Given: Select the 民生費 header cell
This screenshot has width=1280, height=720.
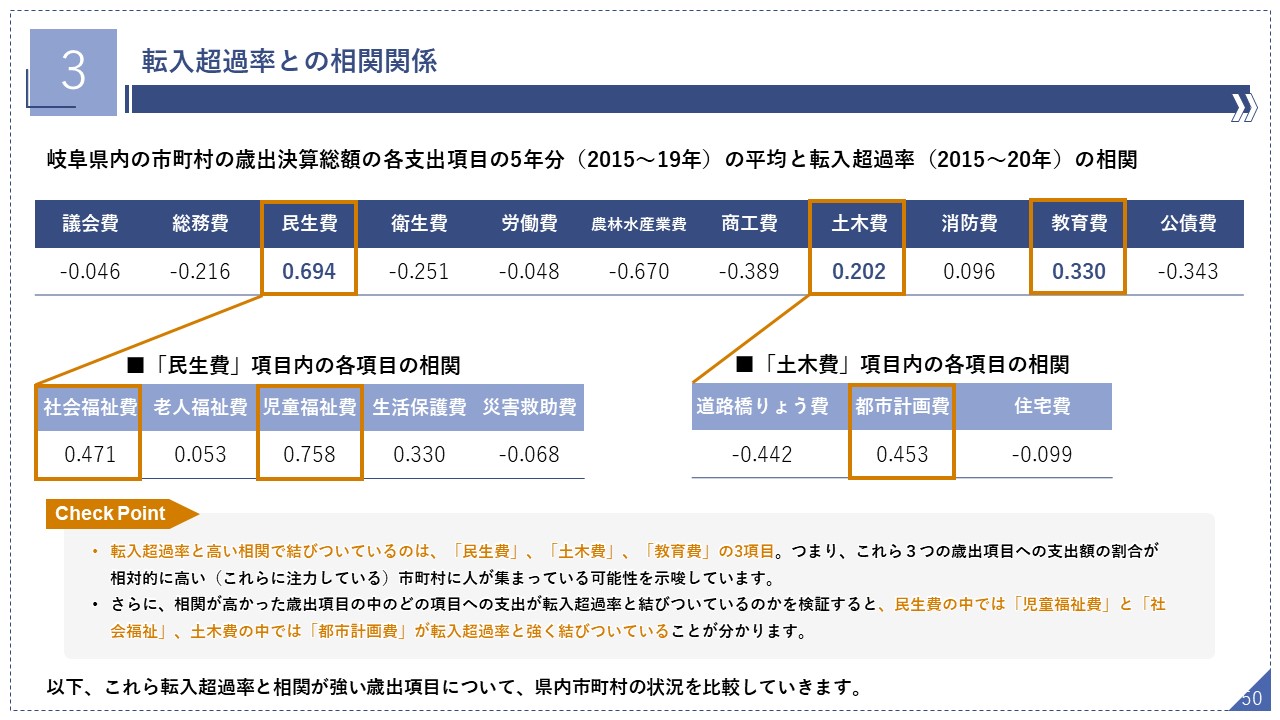Looking at the screenshot, I should coord(310,224).
